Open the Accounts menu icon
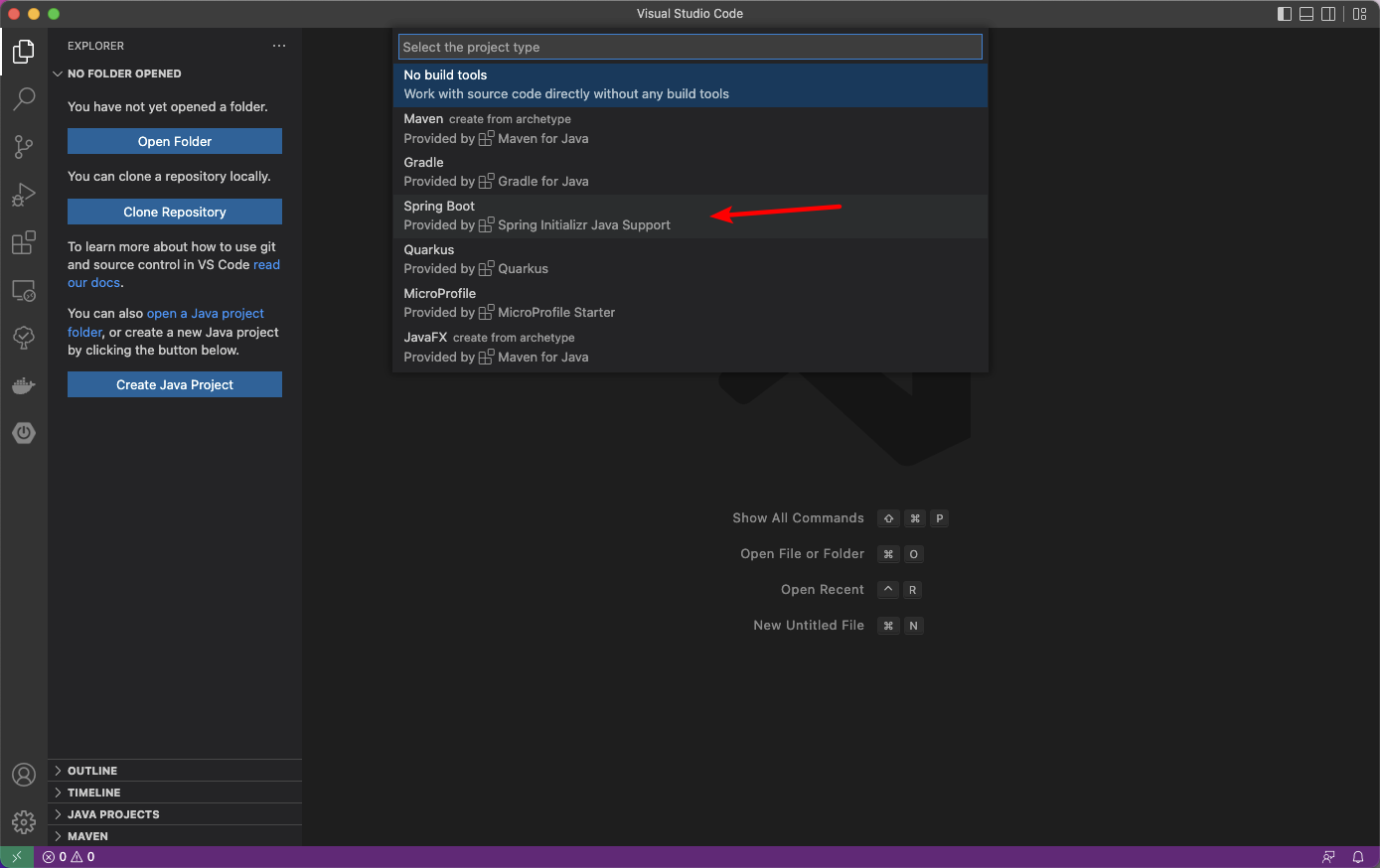This screenshot has height=868, width=1380. tap(24, 775)
